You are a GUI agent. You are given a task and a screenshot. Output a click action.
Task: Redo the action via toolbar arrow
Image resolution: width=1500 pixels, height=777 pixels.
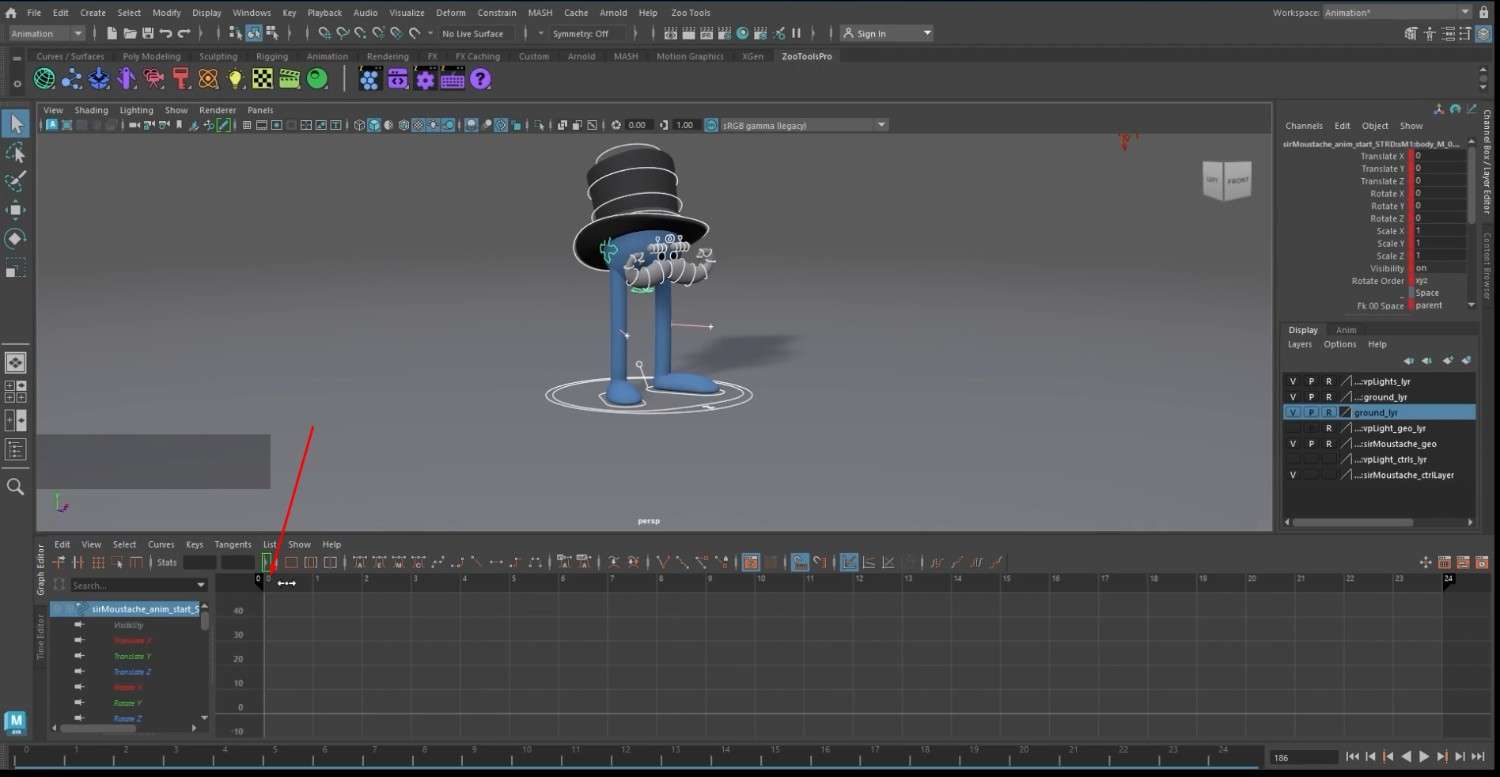184,33
